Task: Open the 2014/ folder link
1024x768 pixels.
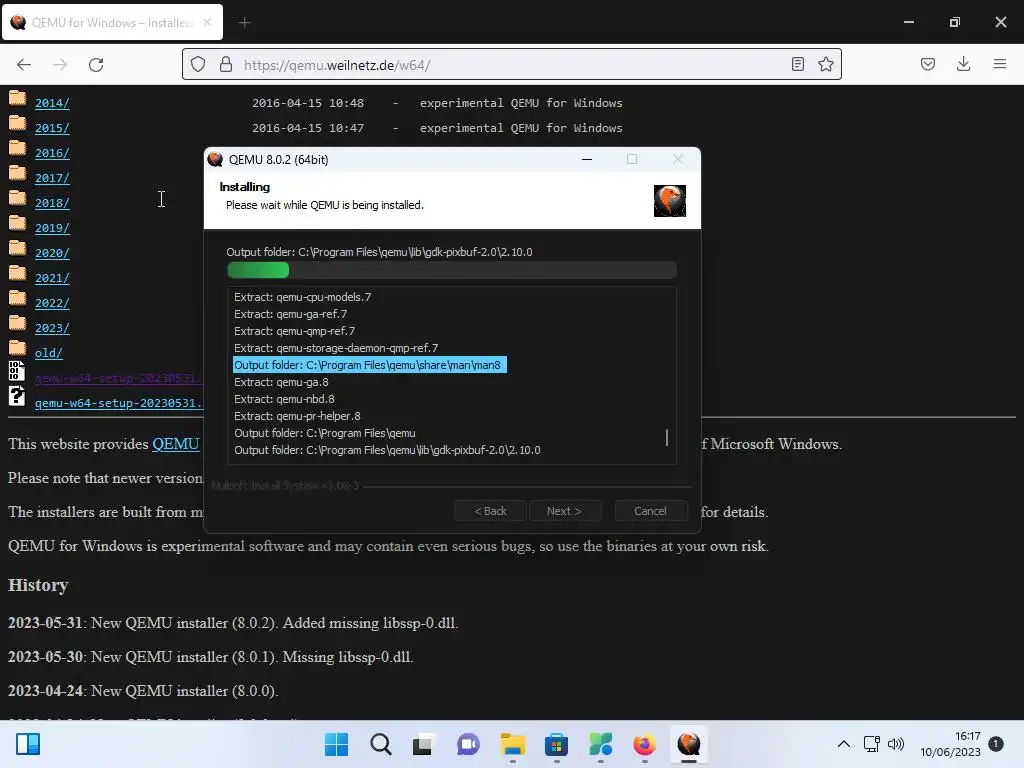Action: pyautogui.click(x=52, y=103)
